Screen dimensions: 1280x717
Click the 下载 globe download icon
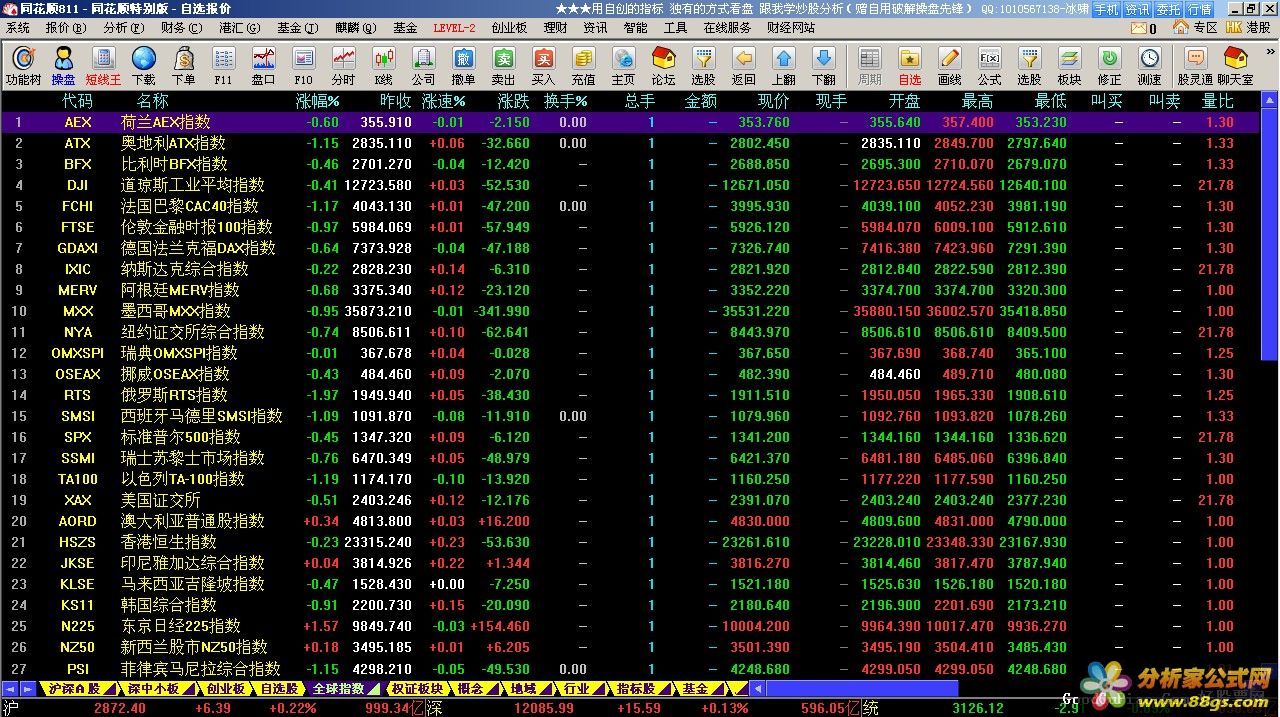pyautogui.click(x=143, y=65)
